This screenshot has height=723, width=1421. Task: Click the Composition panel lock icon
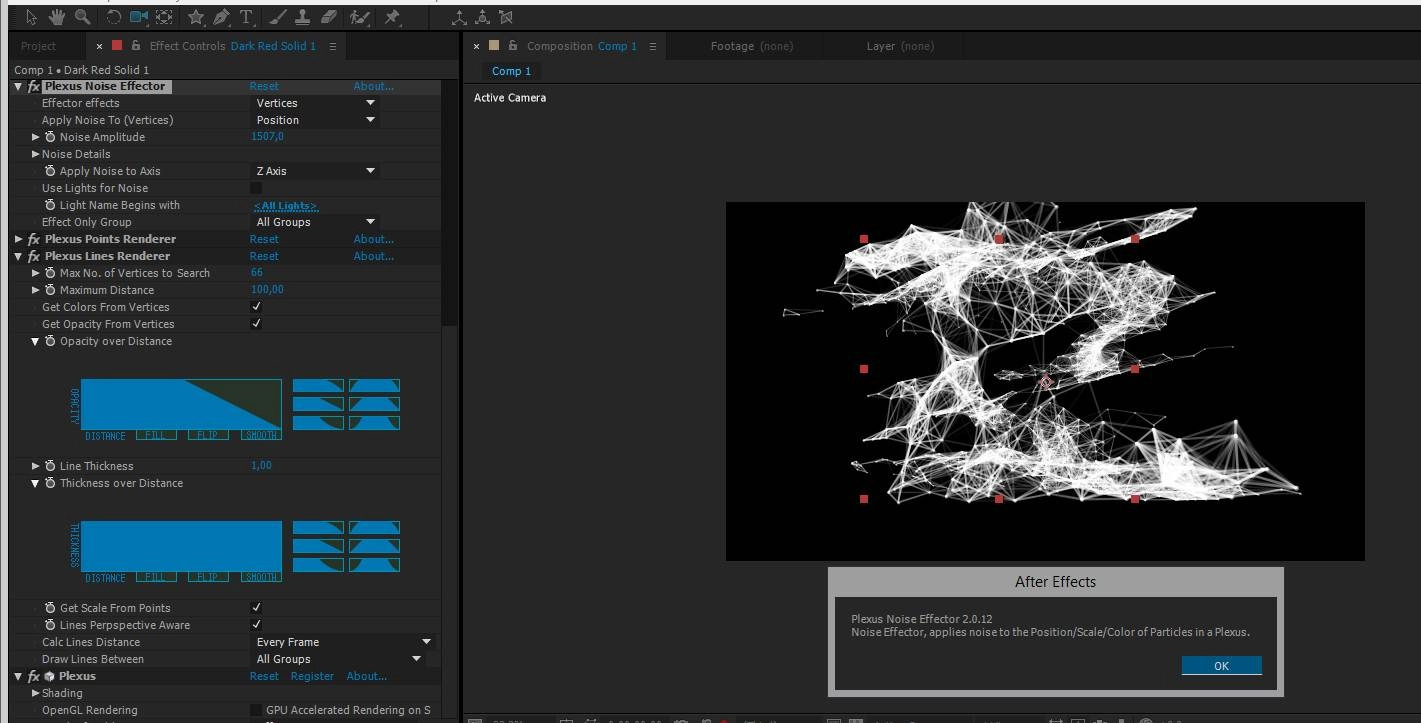coord(512,46)
